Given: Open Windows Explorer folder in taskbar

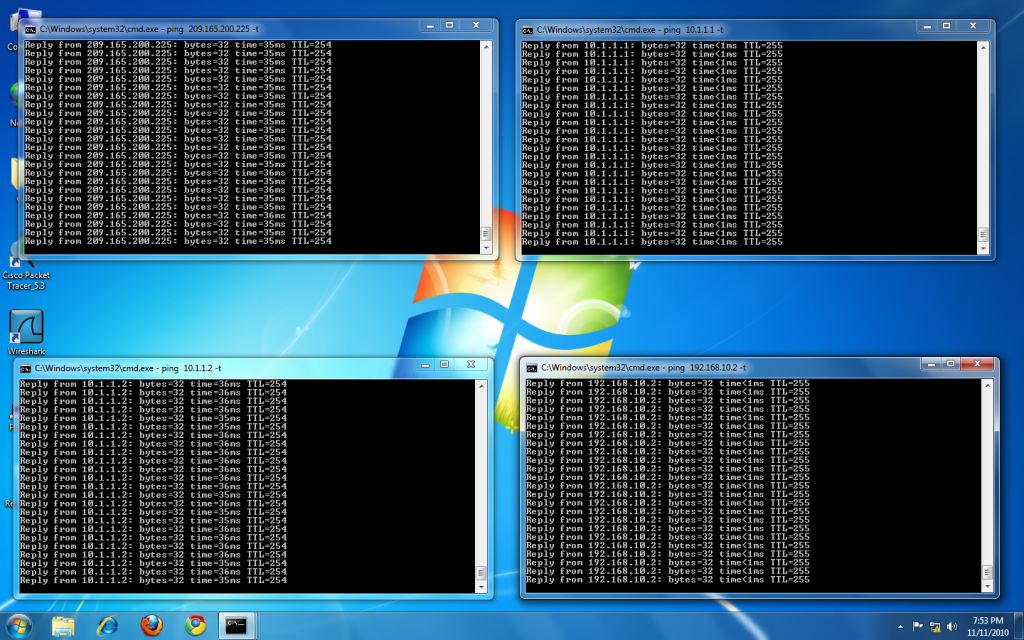Looking at the screenshot, I should 63,625.
